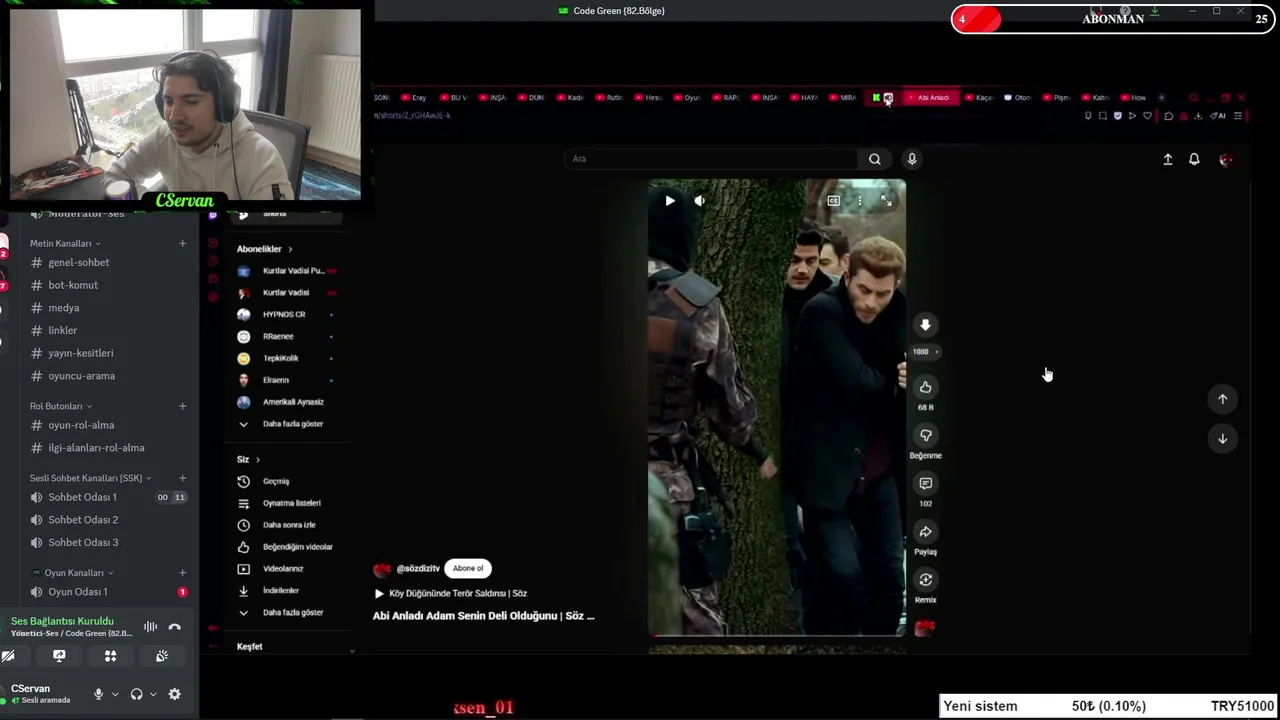The image size is (1280, 720).
Task: Mute the Discord microphone
Action: (98, 694)
